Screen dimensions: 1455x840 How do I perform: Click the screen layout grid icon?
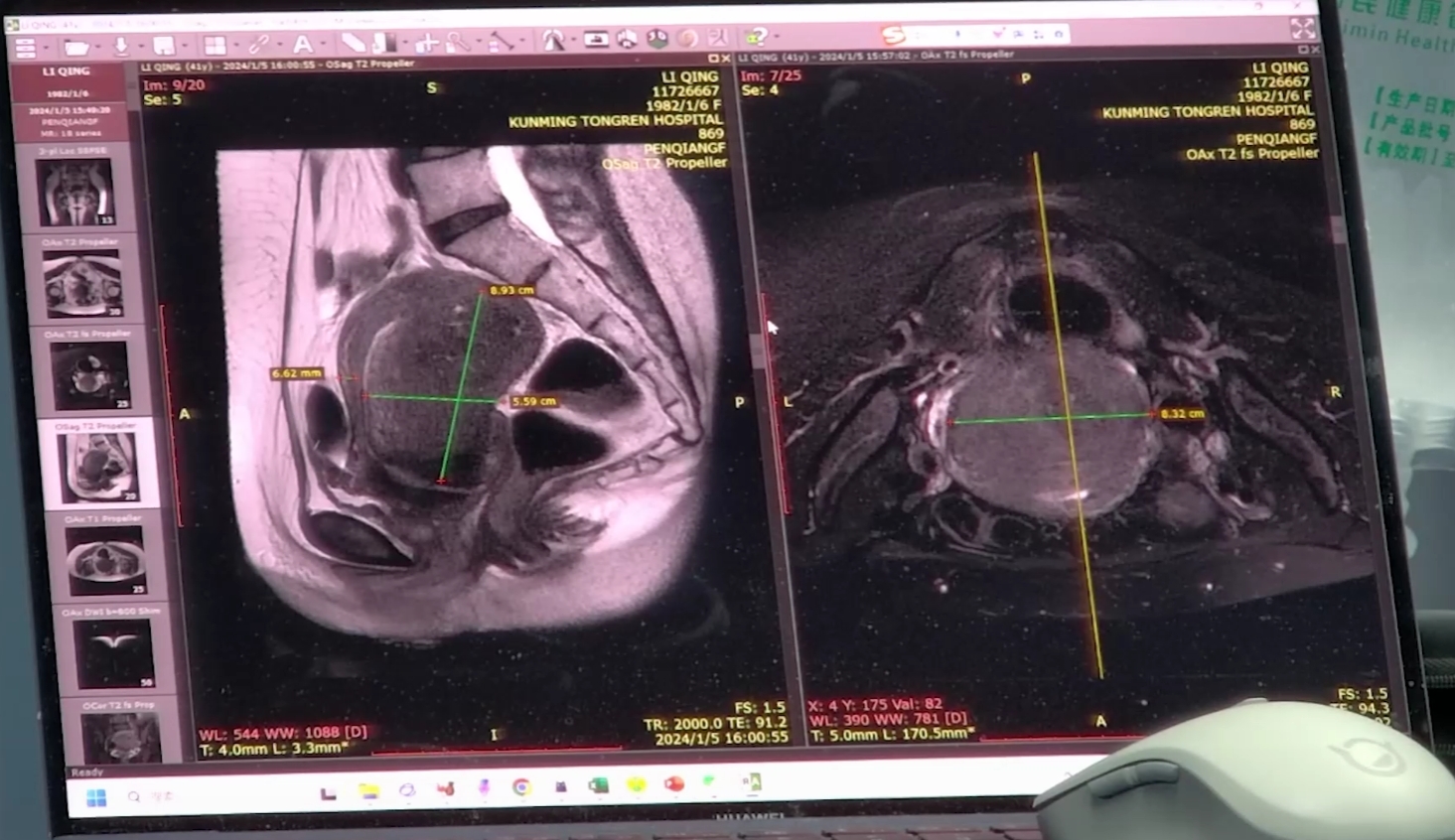214,46
